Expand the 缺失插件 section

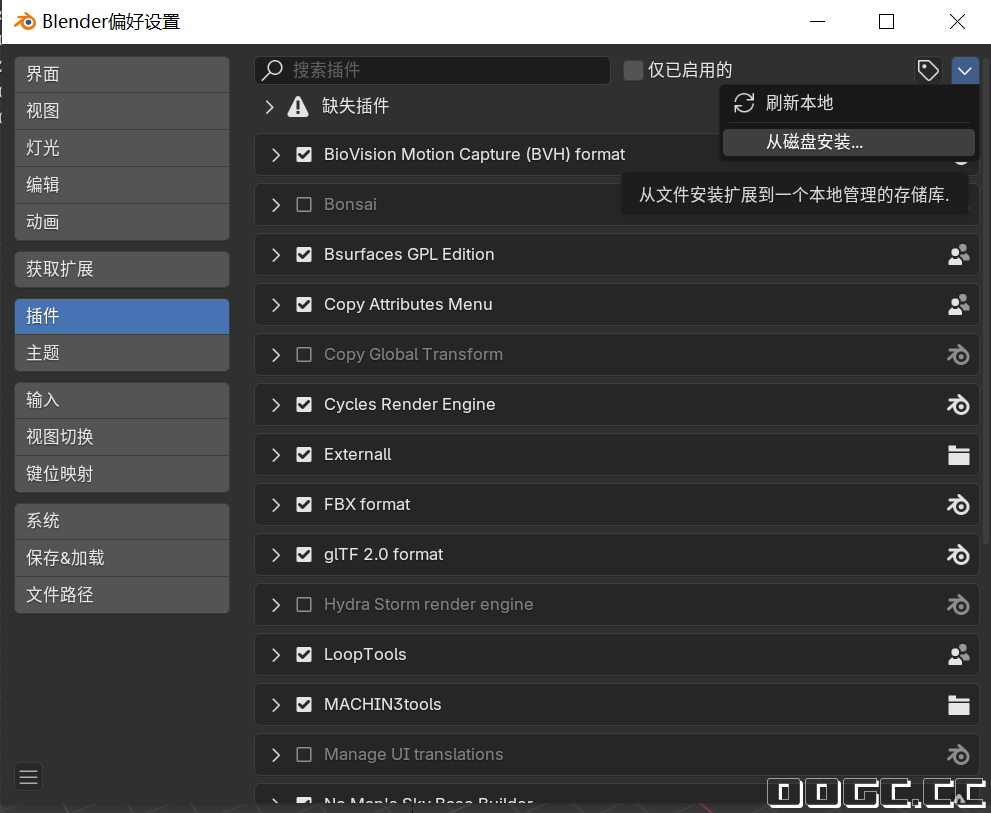click(269, 106)
